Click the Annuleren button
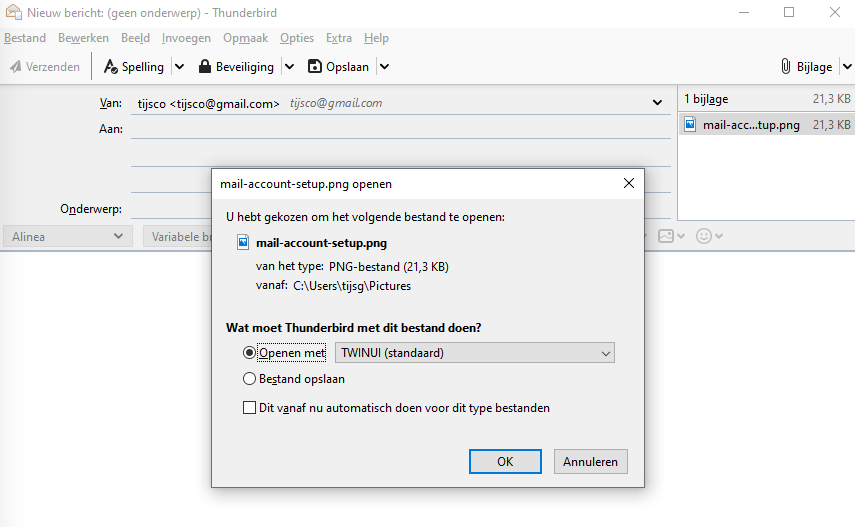Image resolution: width=855 pixels, height=527 pixels. pos(590,461)
